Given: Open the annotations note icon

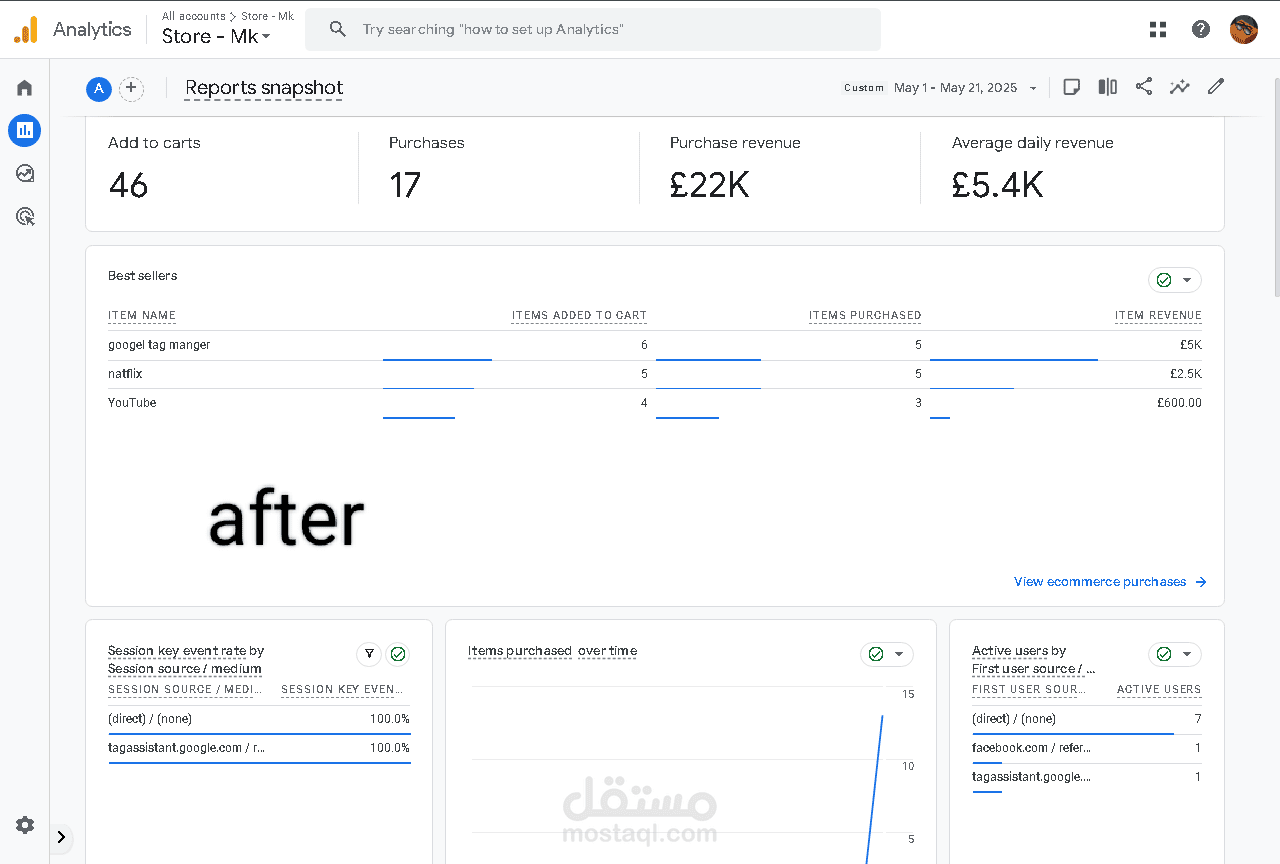Looking at the screenshot, I should coord(1071,87).
